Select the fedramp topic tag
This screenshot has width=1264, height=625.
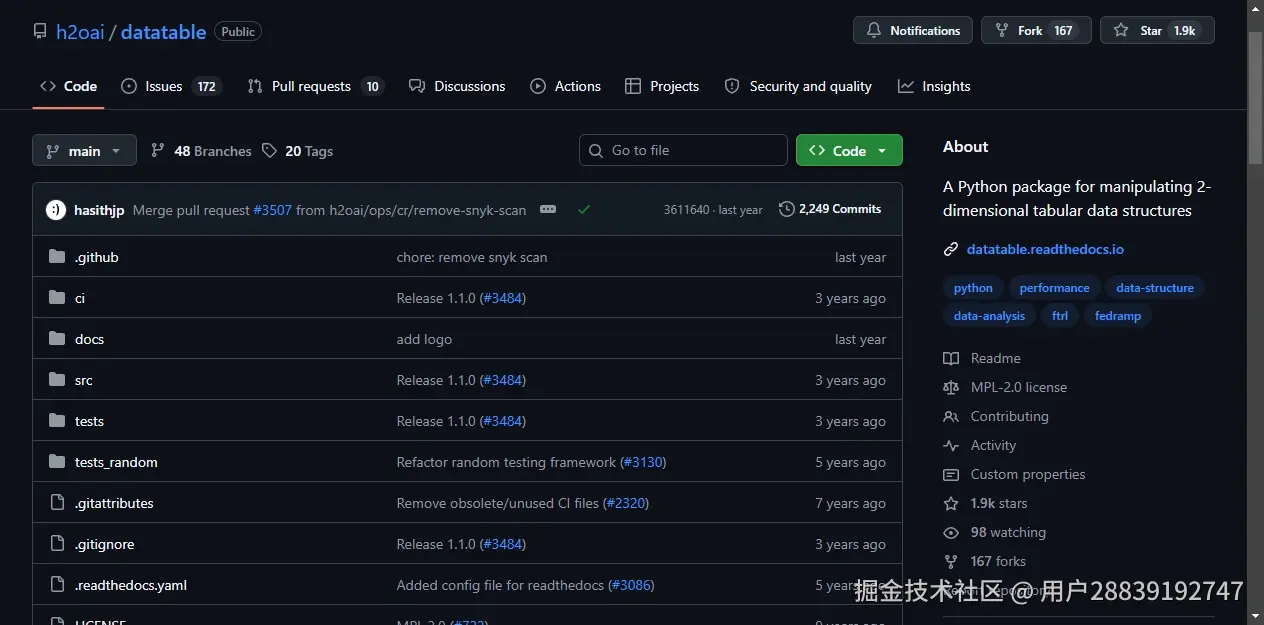(1118, 316)
